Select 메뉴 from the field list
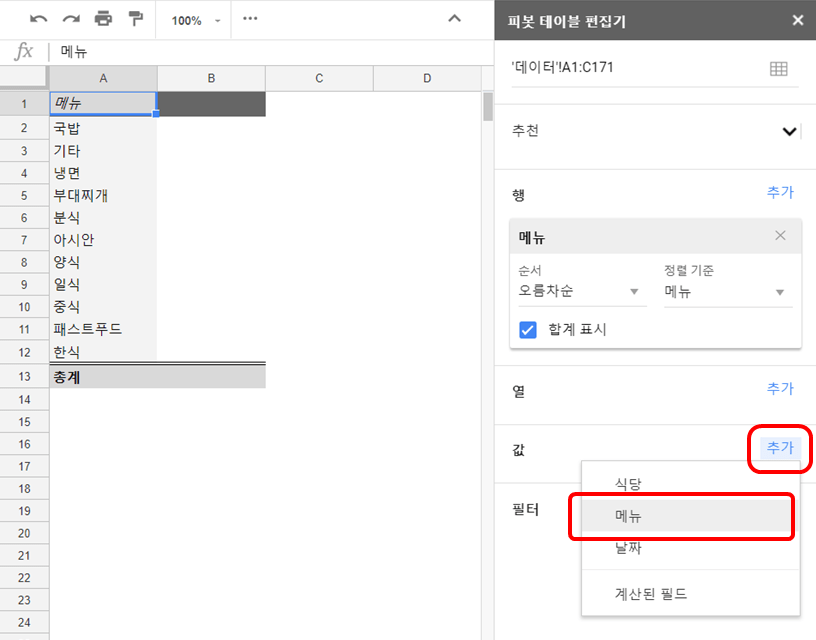816x640 pixels. pos(630,516)
